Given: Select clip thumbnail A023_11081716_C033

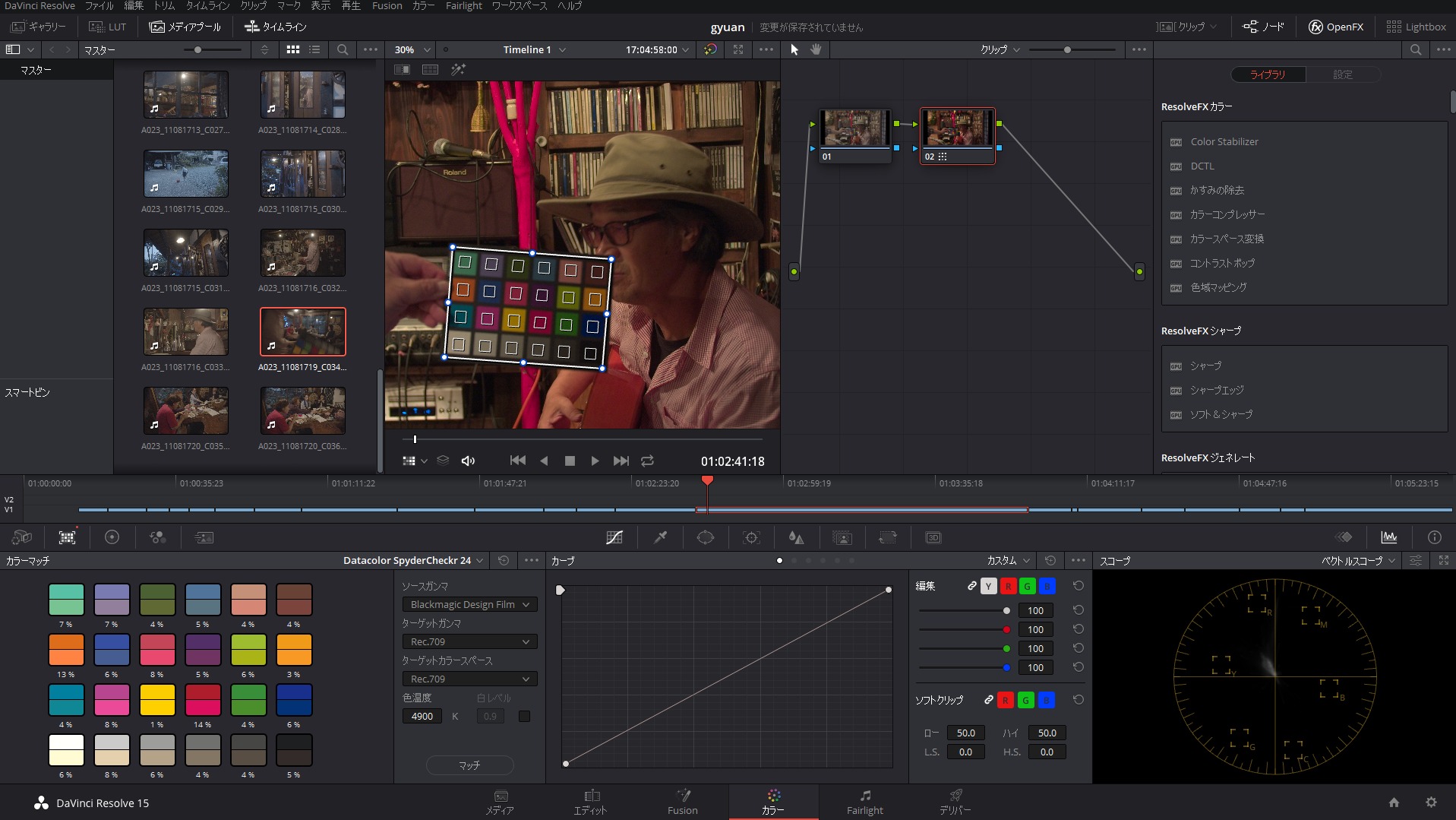Looking at the screenshot, I should pyautogui.click(x=185, y=332).
